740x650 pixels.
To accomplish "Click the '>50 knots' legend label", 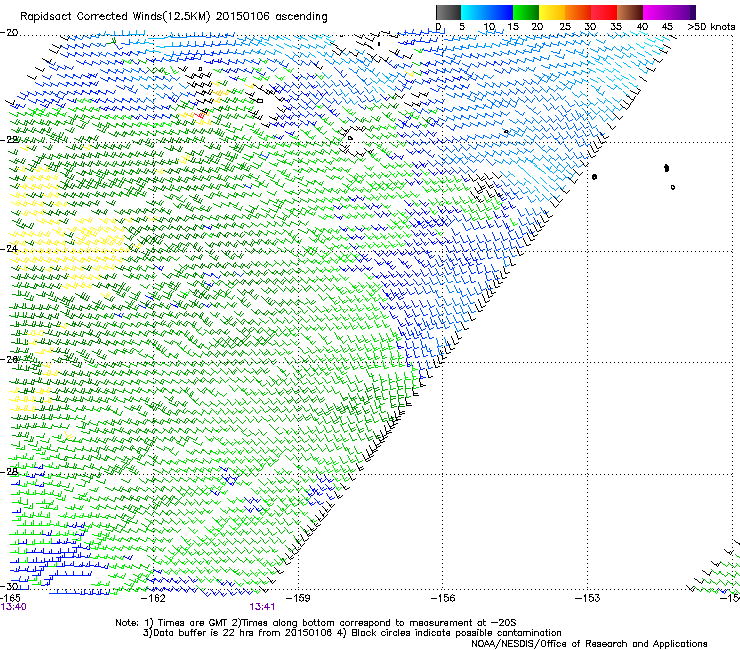I will click(x=711, y=27).
